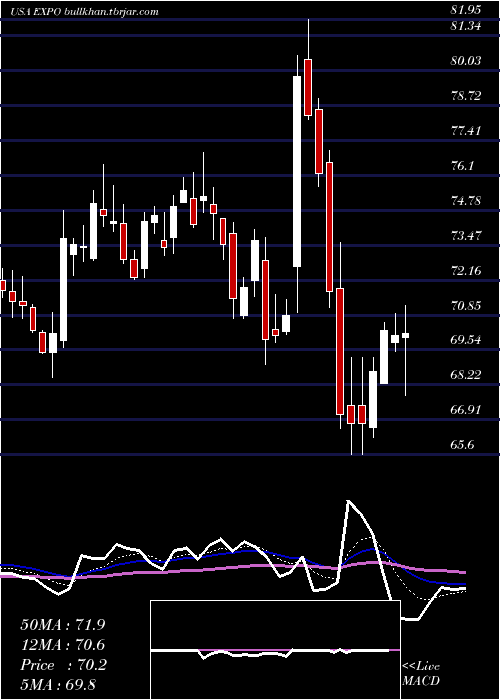Click the last candlestick on the right of the price chart

pos(405,335)
